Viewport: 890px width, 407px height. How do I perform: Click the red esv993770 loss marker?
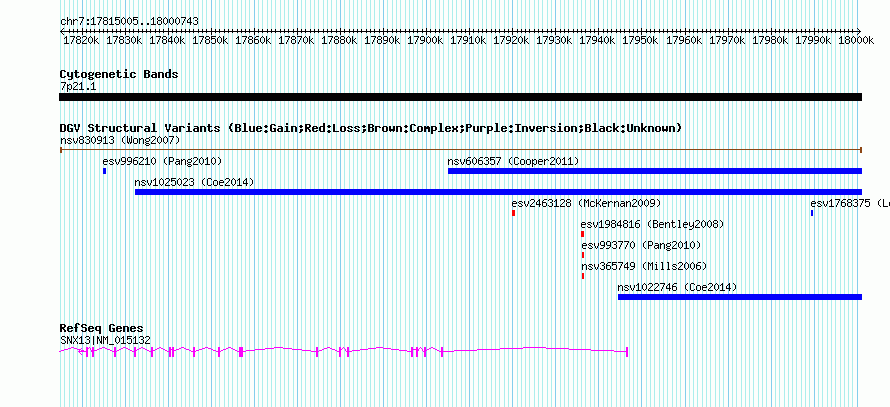[582, 255]
